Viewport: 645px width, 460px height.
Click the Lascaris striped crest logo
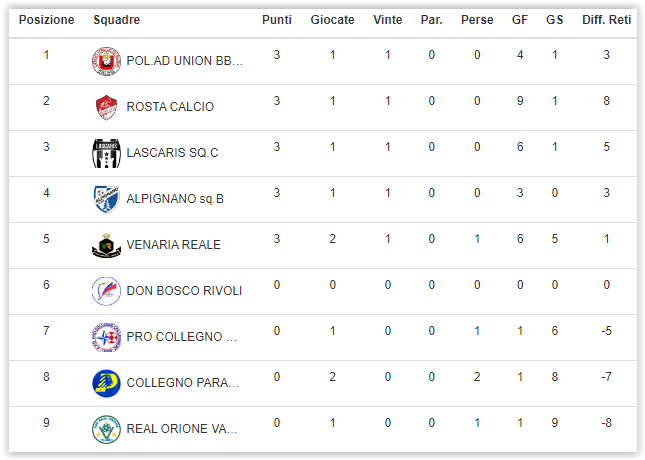point(107,153)
